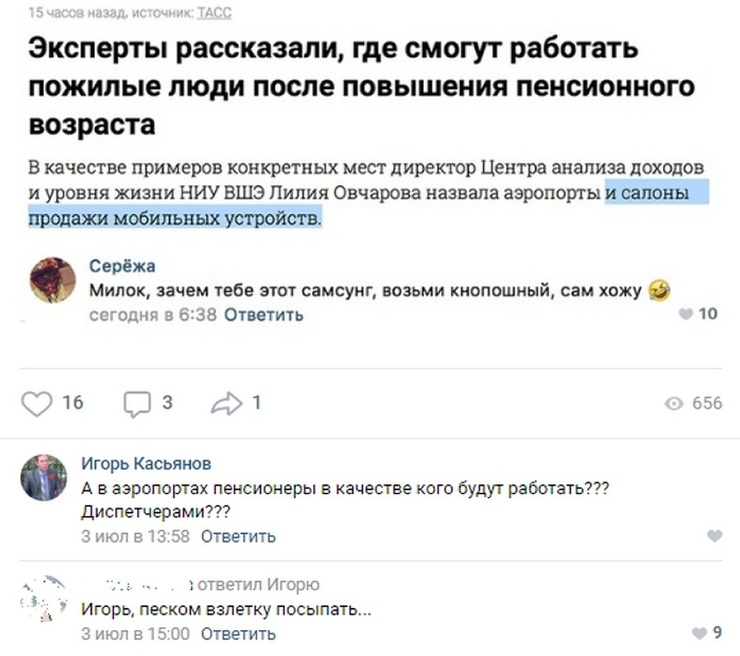This screenshot has height=656, width=740.
Task: Share the post with arrow icon
Action: pyautogui.click(x=227, y=404)
